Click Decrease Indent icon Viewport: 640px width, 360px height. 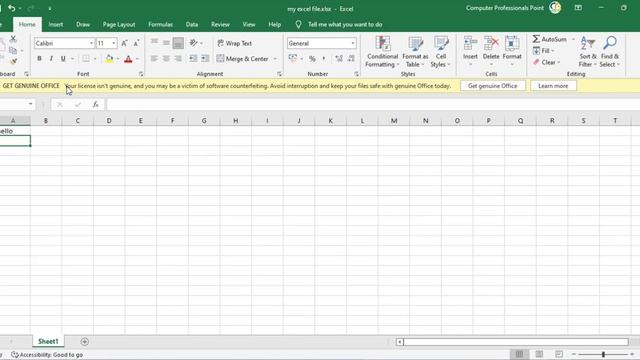193,59
